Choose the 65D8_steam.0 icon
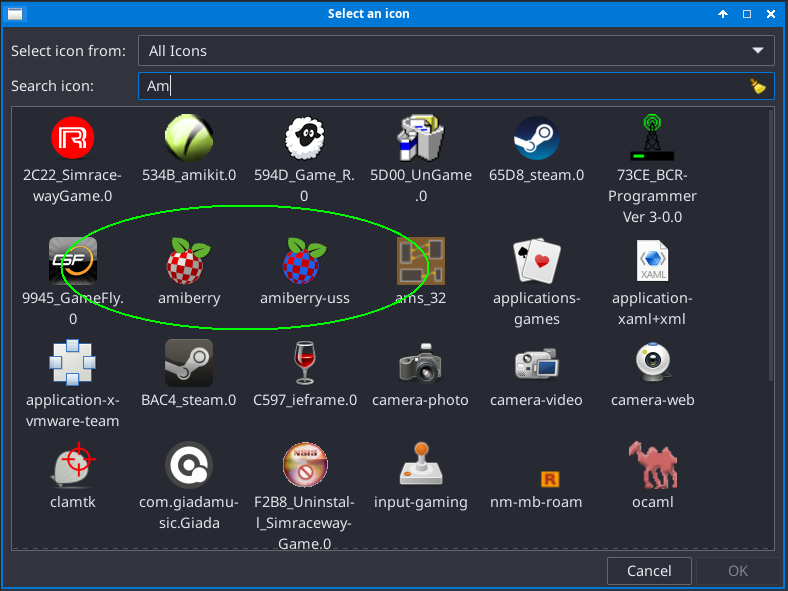 coord(536,138)
